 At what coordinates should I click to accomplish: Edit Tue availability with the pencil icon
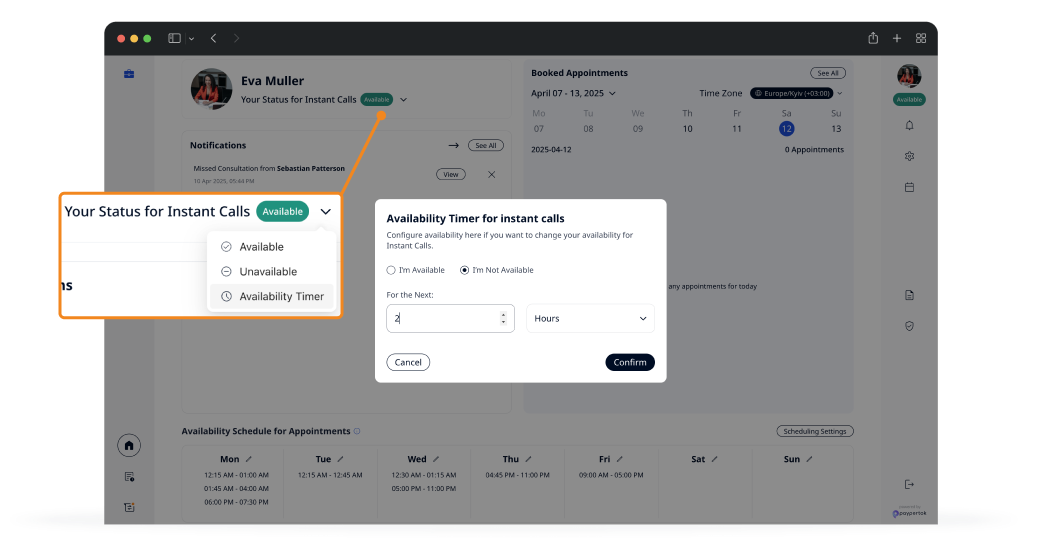pyautogui.click(x=340, y=459)
